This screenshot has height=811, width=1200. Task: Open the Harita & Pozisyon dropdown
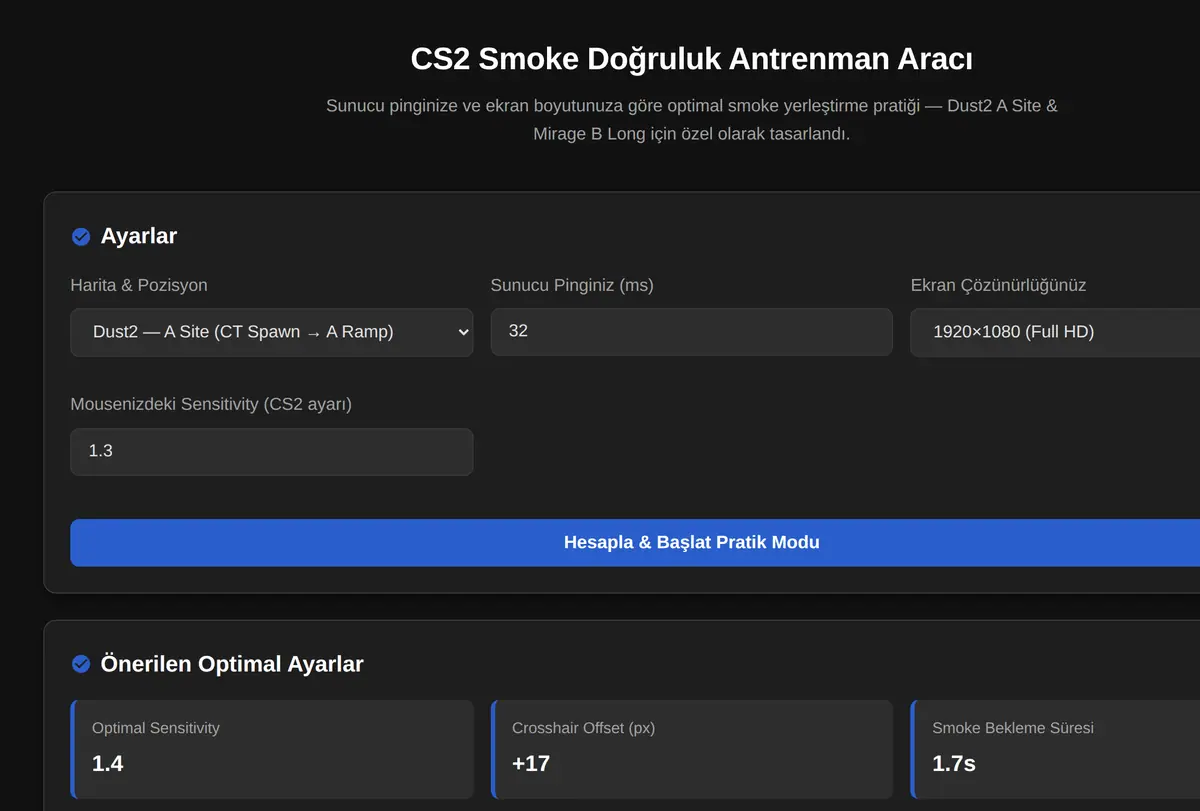[272, 332]
